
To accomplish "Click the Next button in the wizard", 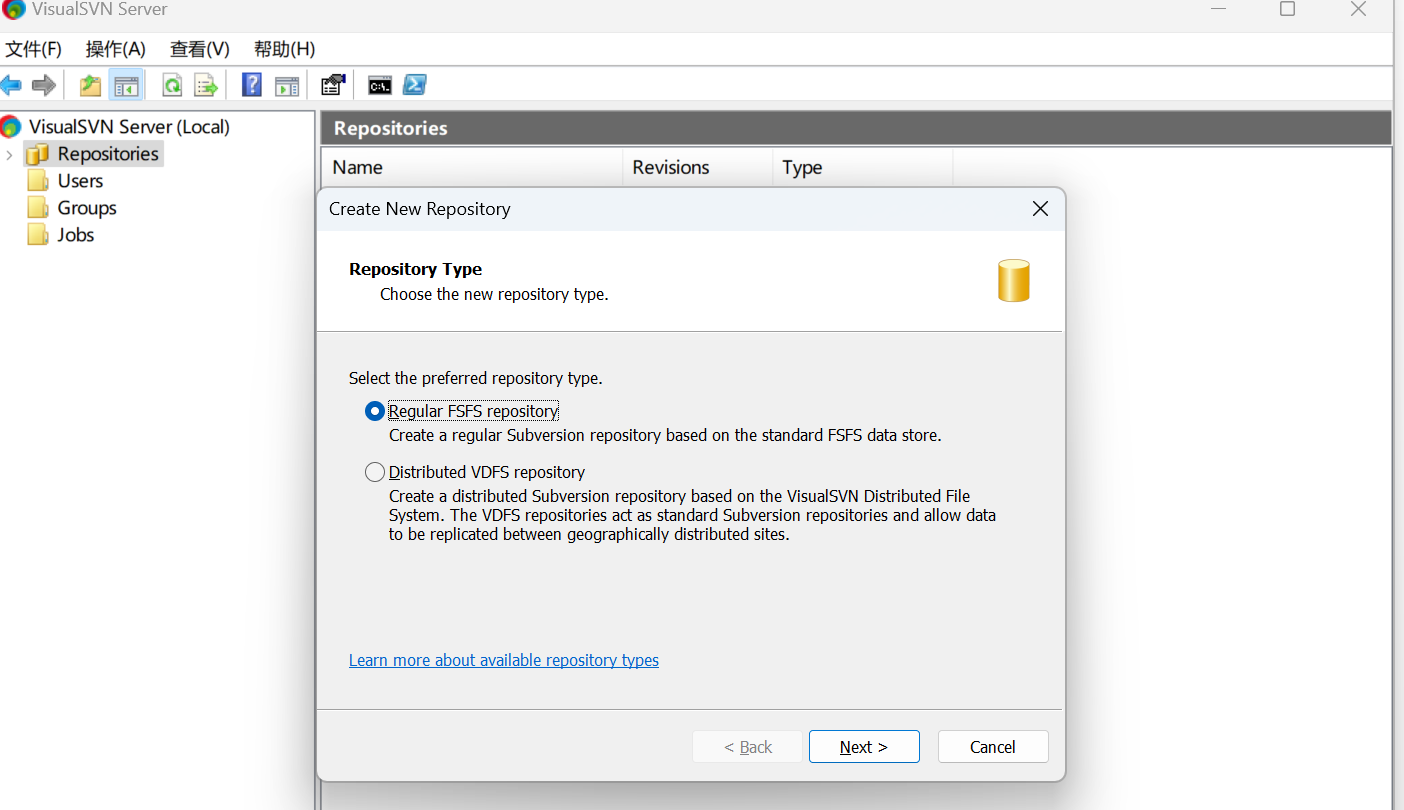I will [864, 747].
